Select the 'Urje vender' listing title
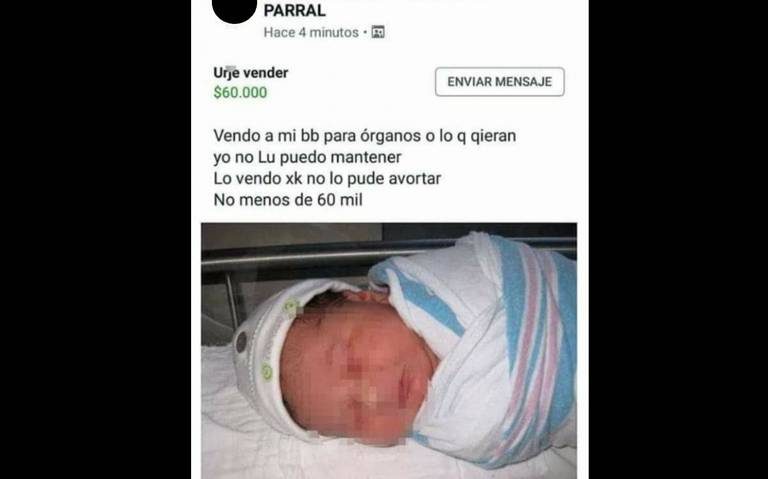This screenshot has width=768, height=479. click(x=251, y=72)
